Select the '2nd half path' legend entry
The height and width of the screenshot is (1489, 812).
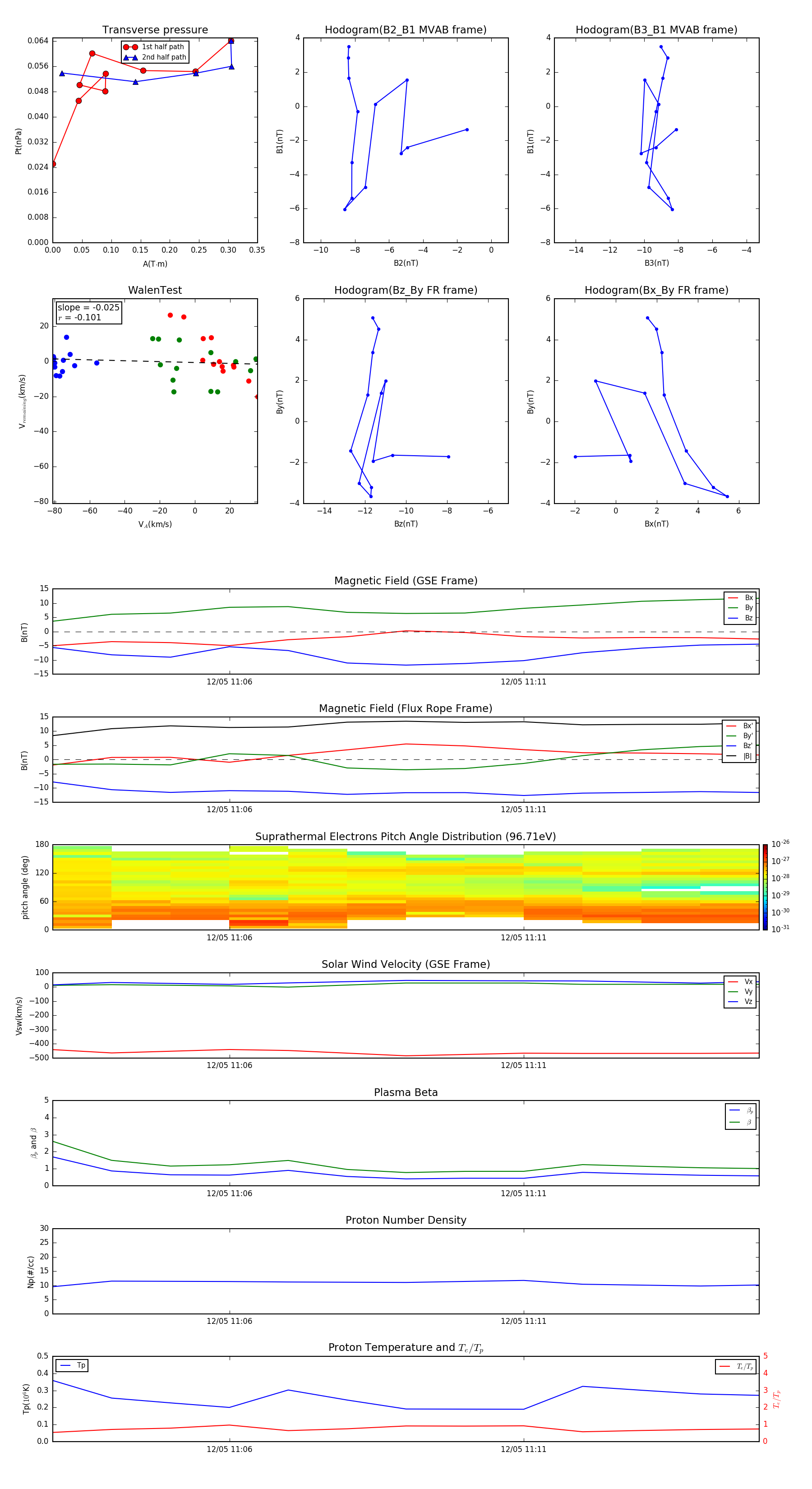click(155, 57)
